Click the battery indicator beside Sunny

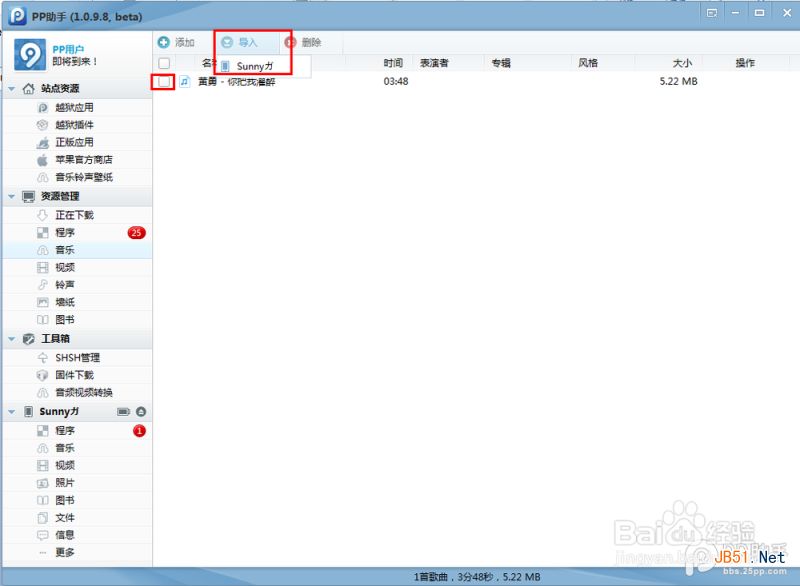(x=122, y=411)
